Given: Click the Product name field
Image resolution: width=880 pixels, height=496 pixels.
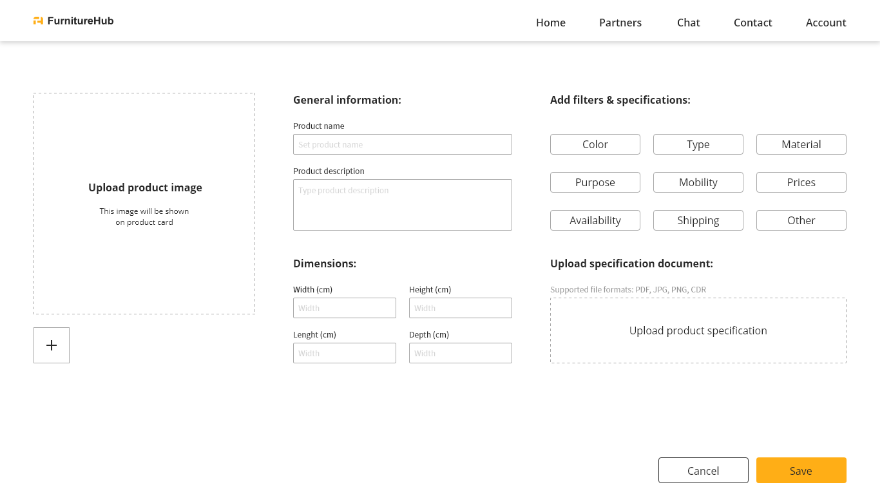Looking at the screenshot, I should click(x=402, y=145).
